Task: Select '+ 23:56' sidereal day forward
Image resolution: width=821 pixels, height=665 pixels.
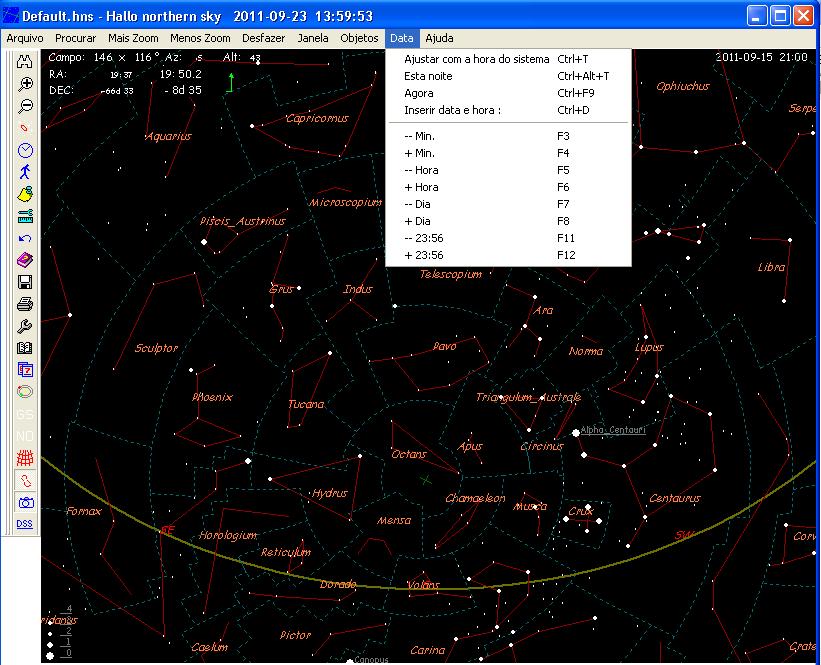Action: [x=508, y=255]
